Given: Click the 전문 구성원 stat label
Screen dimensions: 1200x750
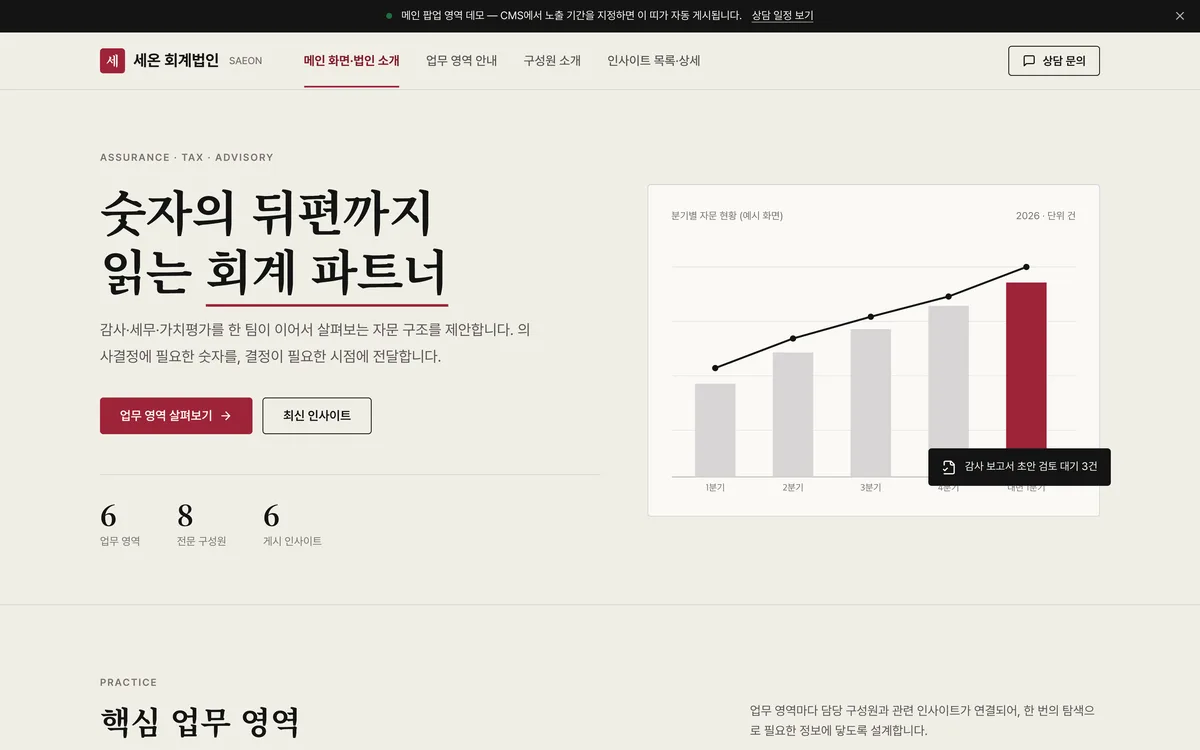Looking at the screenshot, I should 202,541.
